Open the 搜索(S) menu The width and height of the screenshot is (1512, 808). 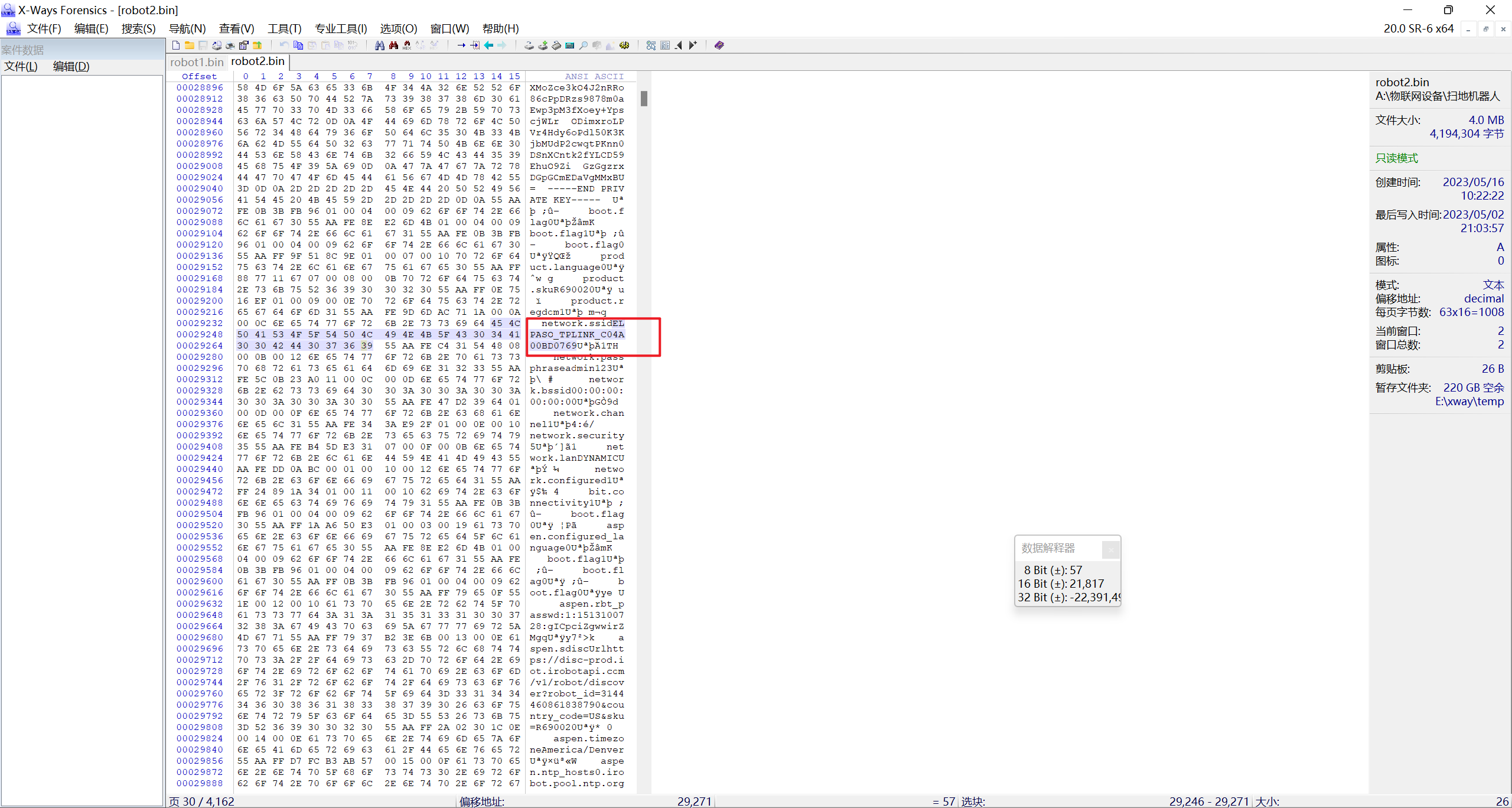point(138,28)
